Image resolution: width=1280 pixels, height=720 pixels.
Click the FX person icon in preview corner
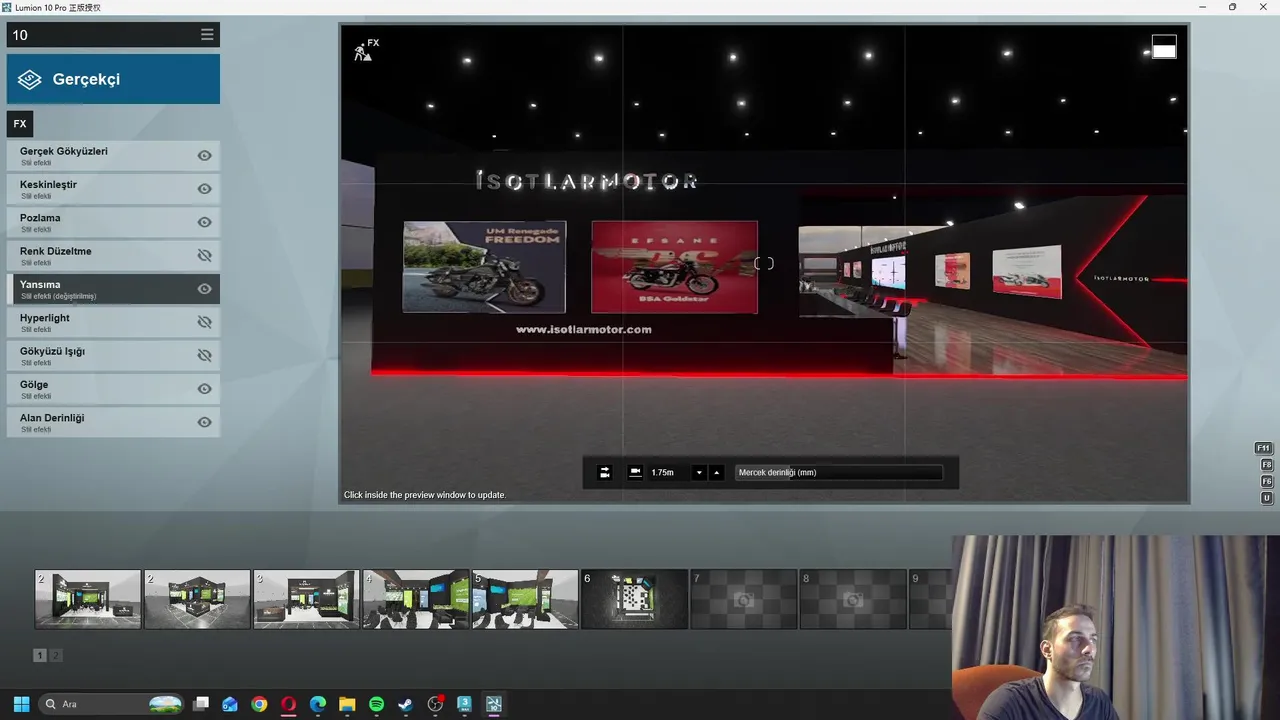coord(365,50)
